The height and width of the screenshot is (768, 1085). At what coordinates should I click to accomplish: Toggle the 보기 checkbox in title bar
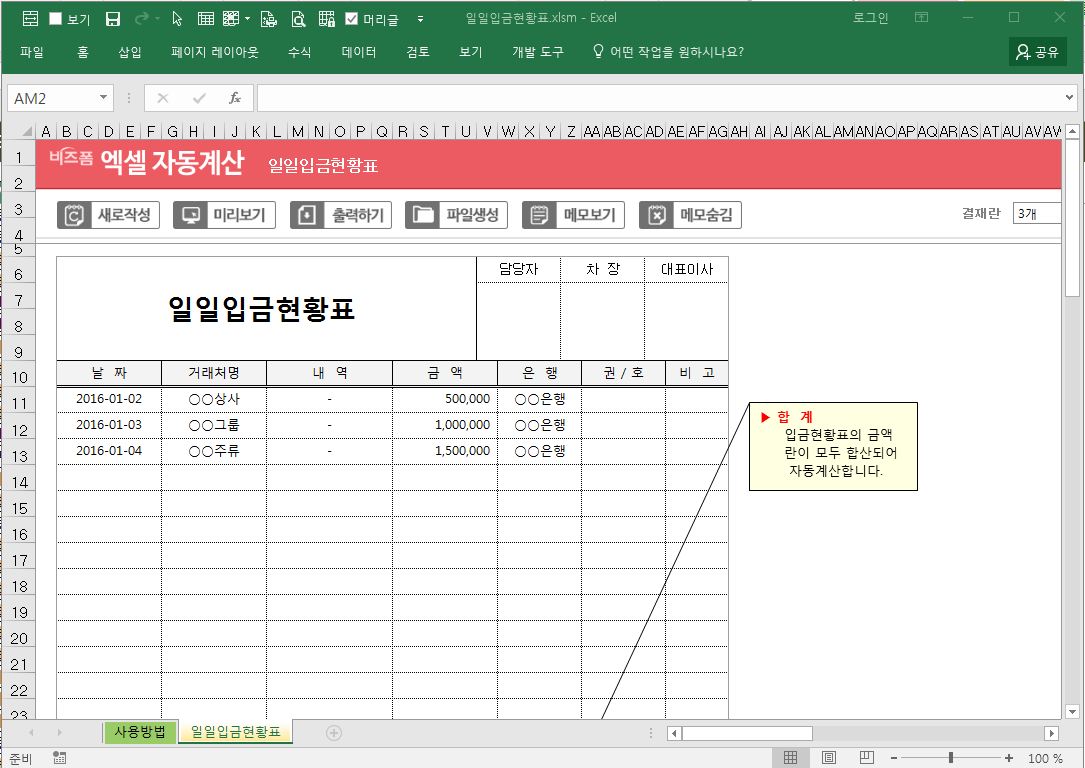tap(56, 18)
